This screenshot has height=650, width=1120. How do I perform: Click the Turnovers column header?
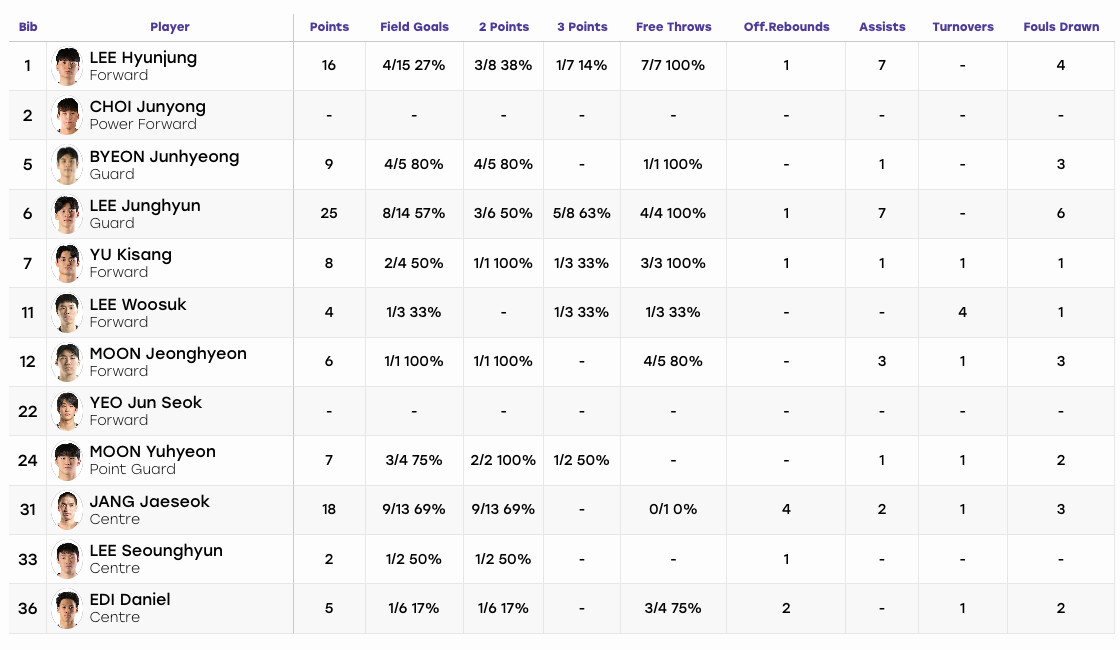(963, 26)
